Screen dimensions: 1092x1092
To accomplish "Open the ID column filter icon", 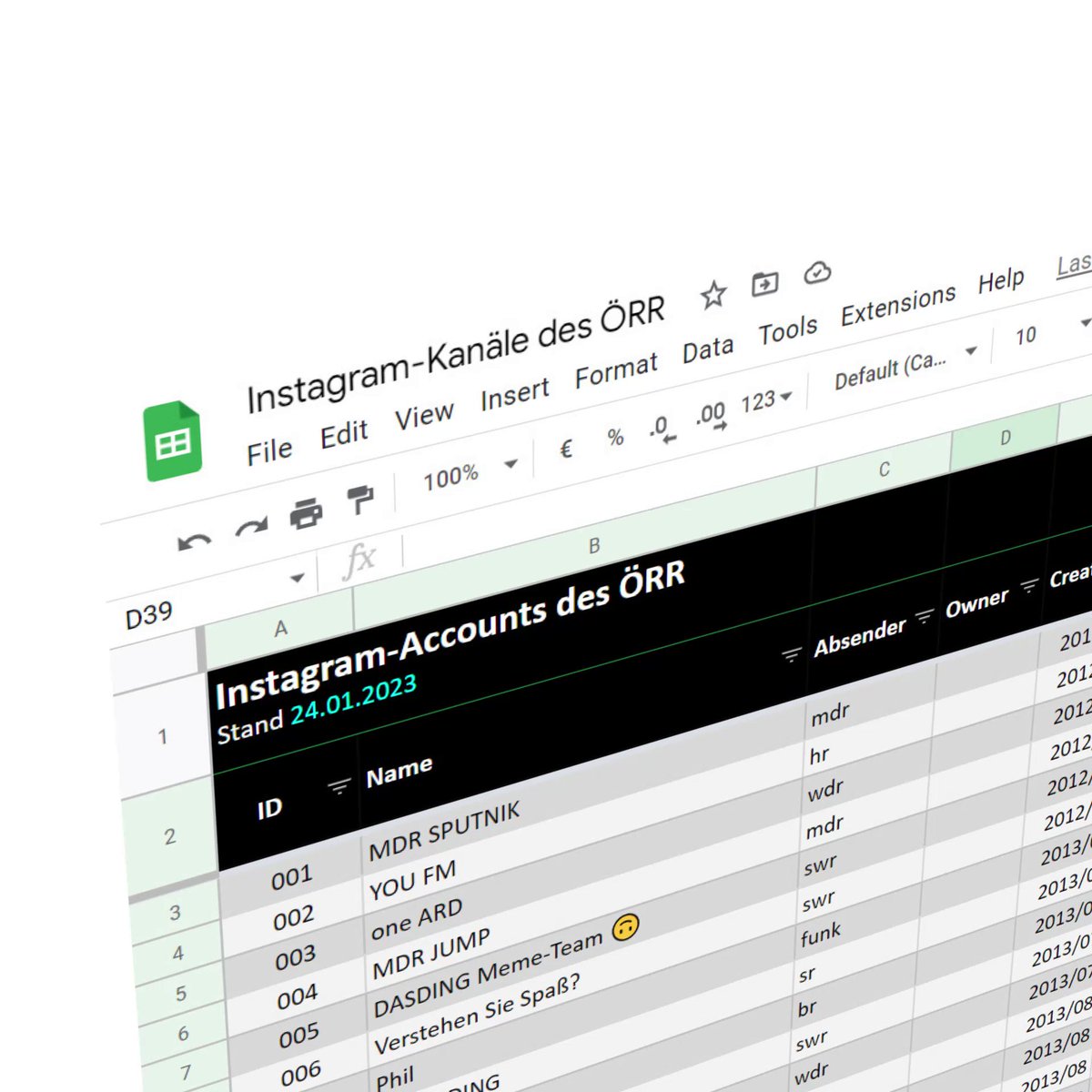I will [x=339, y=785].
